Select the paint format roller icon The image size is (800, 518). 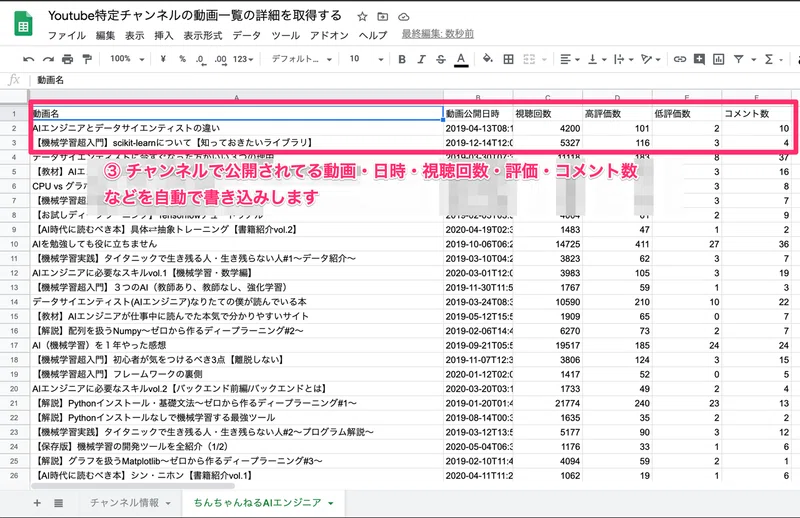pyautogui.click(x=87, y=59)
